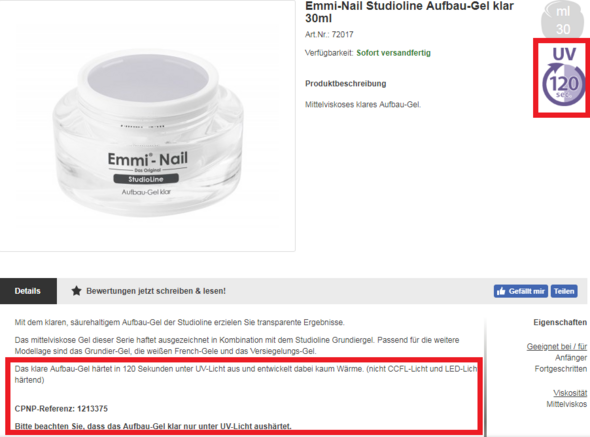This screenshot has height=437, width=590.
Task: Click the product title Emmi-Nail Studioline Aufbau-Gel
Action: pos(409,12)
